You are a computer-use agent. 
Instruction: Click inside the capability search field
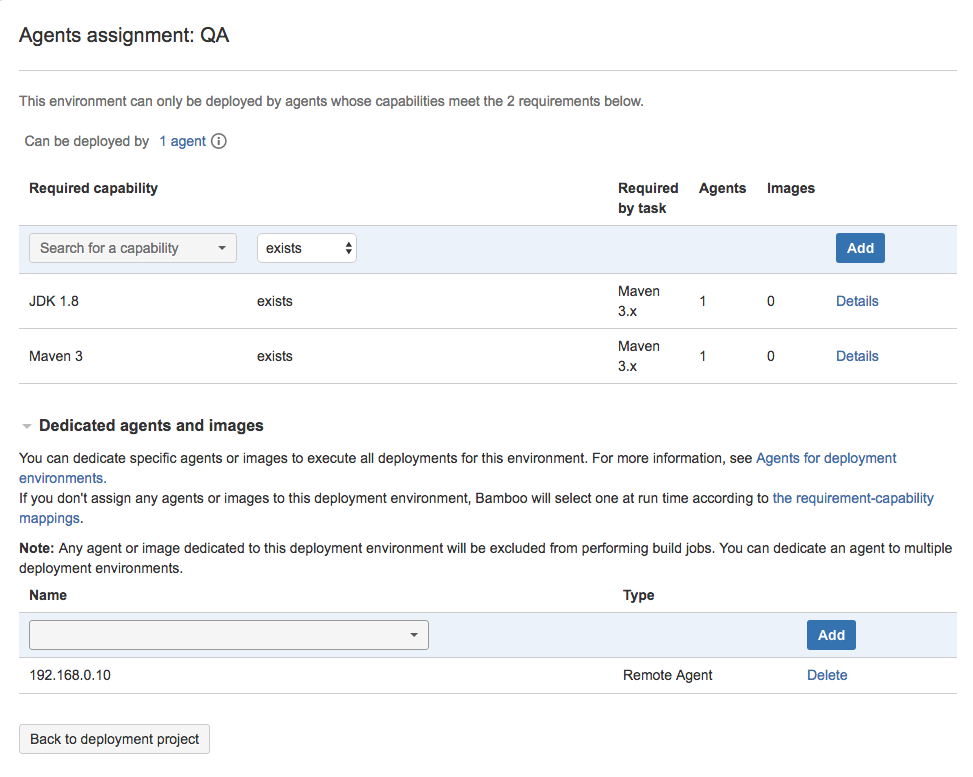(x=110, y=247)
